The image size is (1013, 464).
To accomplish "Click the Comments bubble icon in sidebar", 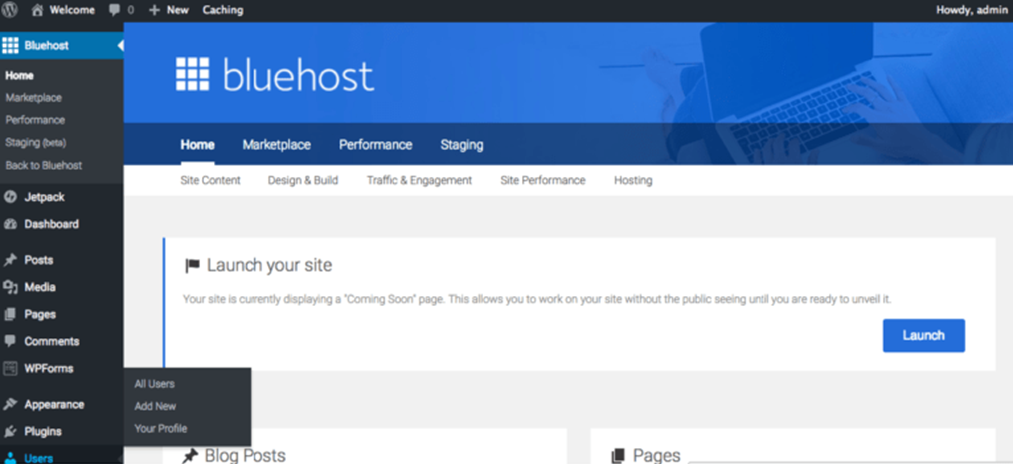I will point(10,341).
